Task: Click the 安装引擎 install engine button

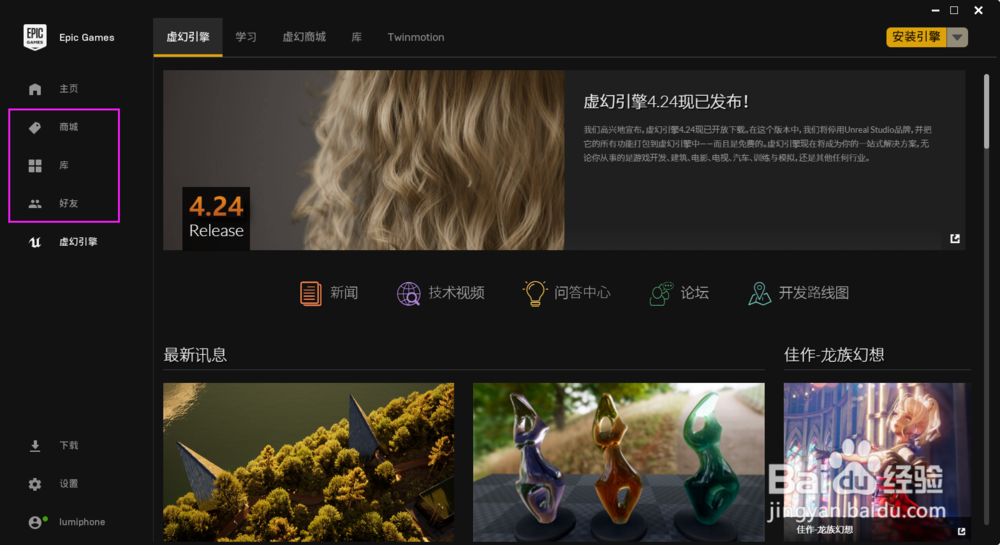Action: click(x=916, y=37)
